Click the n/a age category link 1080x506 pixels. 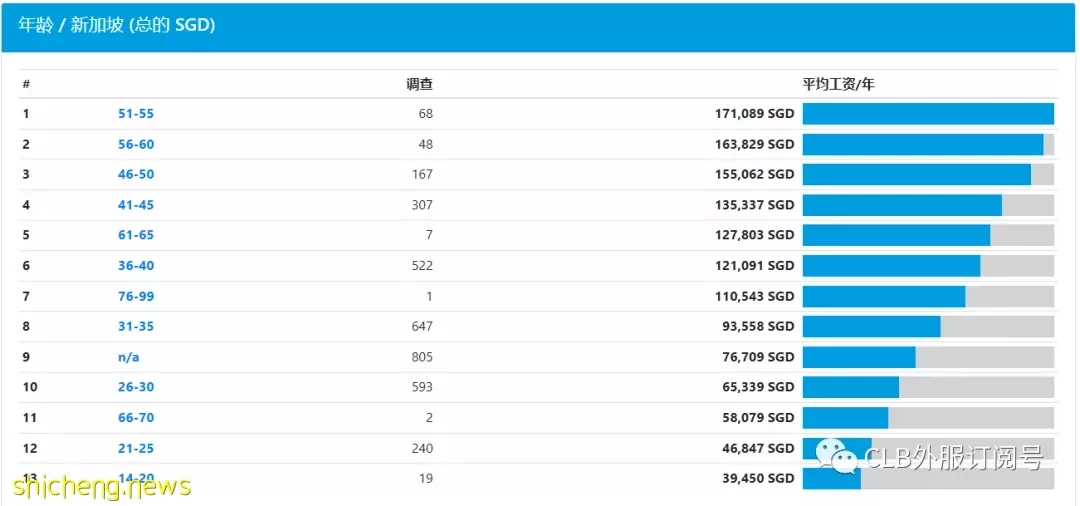point(129,357)
